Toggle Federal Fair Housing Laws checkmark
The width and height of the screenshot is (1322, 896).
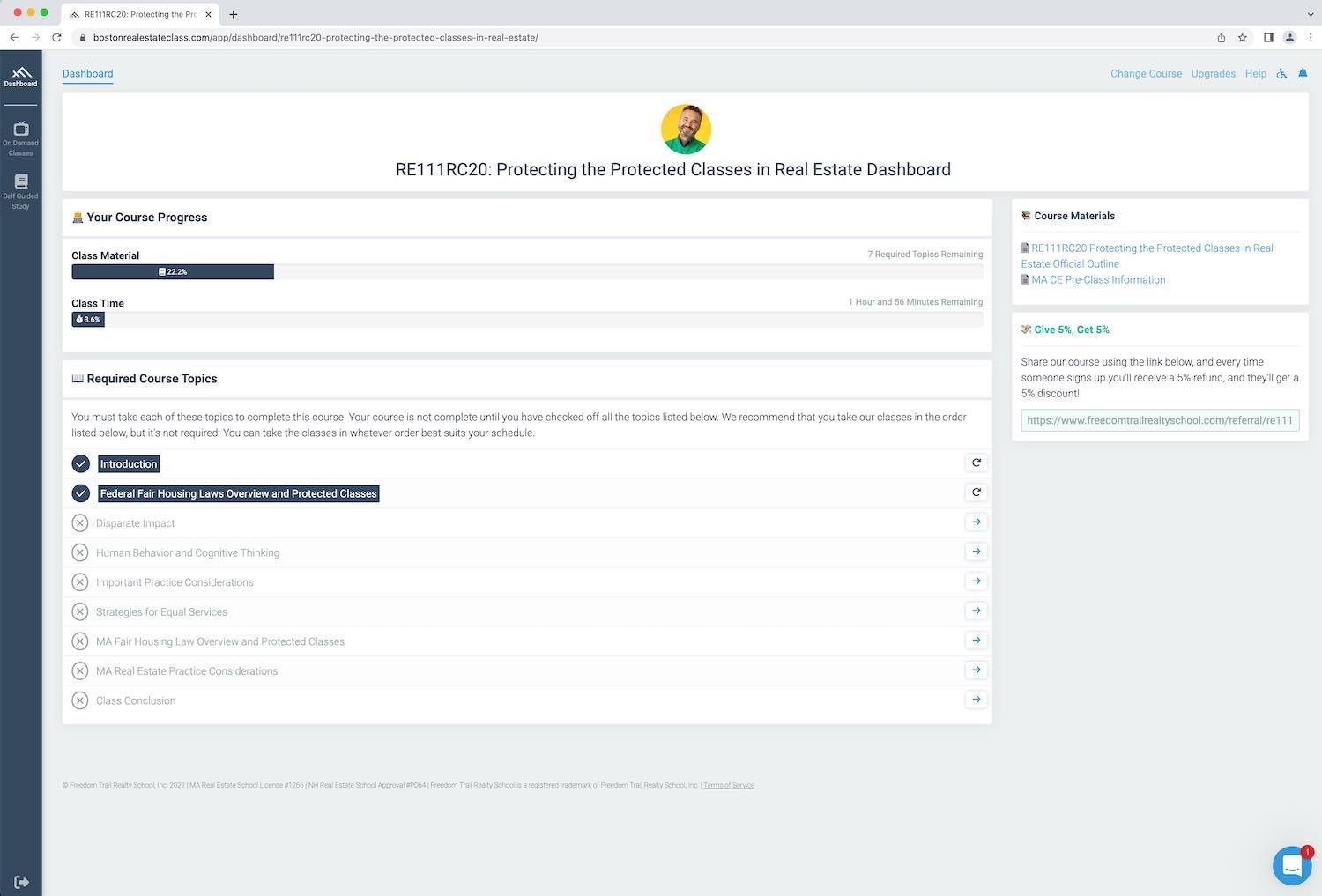[x=80, y=493]
